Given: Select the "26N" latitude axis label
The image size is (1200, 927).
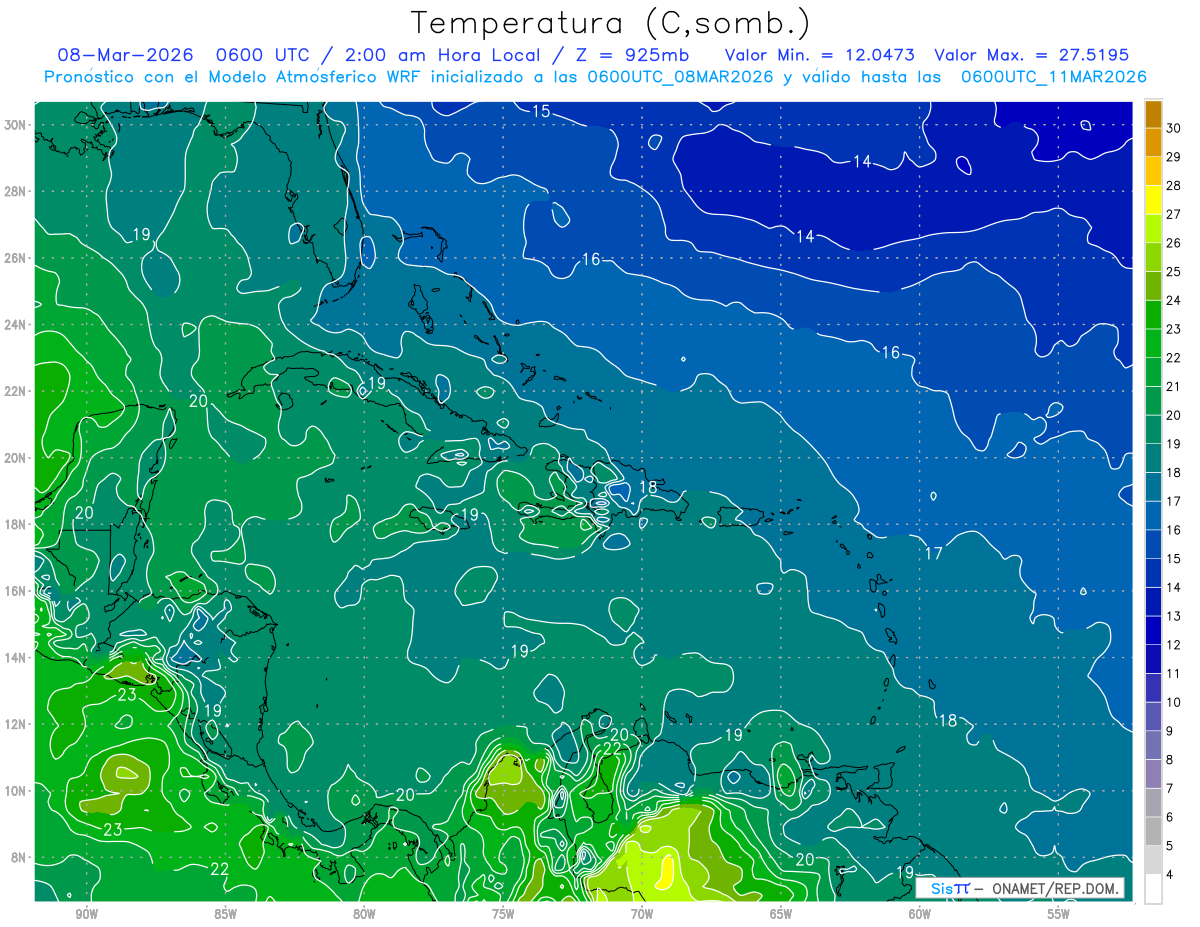Looking at the screenshot, I should coord(17,258).
